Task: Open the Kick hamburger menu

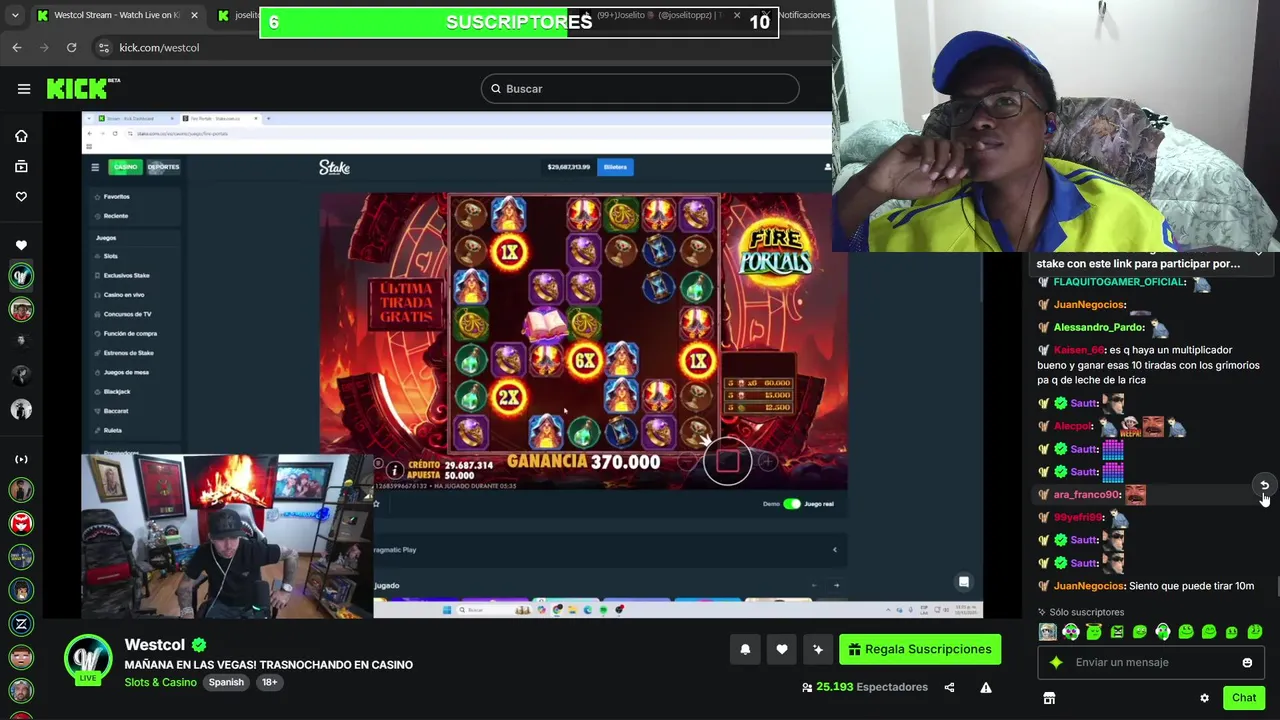Action: pyautogui.click(x=24, y=89)
